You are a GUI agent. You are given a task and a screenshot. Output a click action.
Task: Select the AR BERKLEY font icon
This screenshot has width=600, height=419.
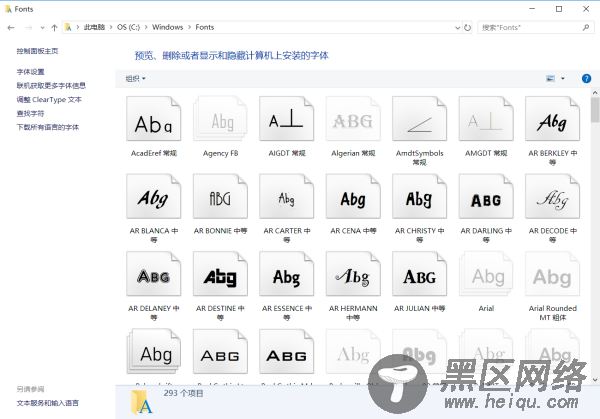pyautogui.click(x=552, y=119)
